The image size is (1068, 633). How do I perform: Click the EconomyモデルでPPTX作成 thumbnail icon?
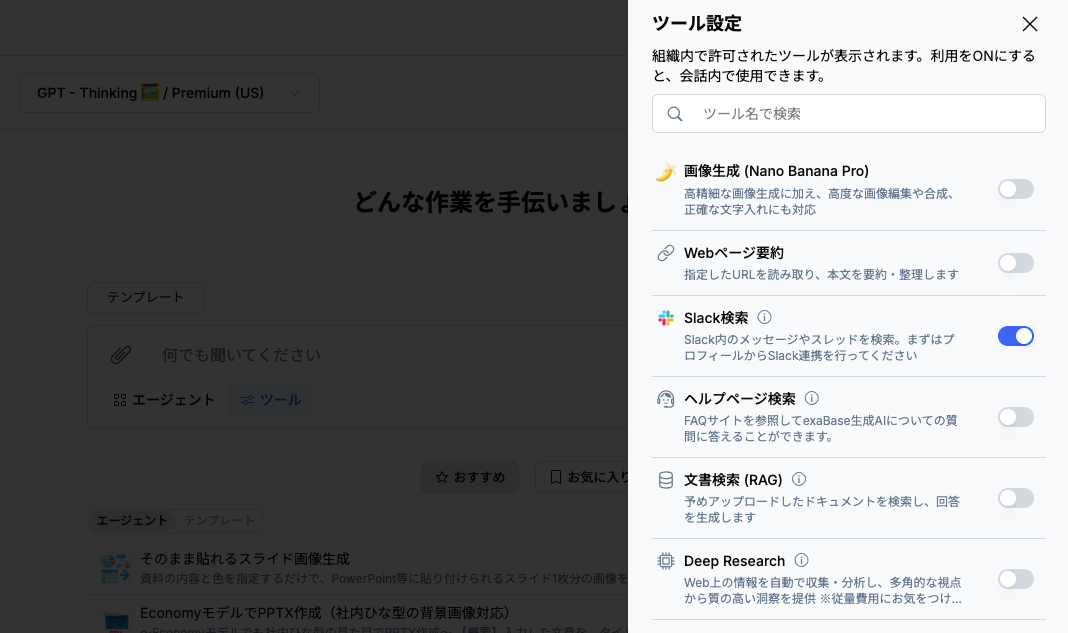(x=116, y=621)
